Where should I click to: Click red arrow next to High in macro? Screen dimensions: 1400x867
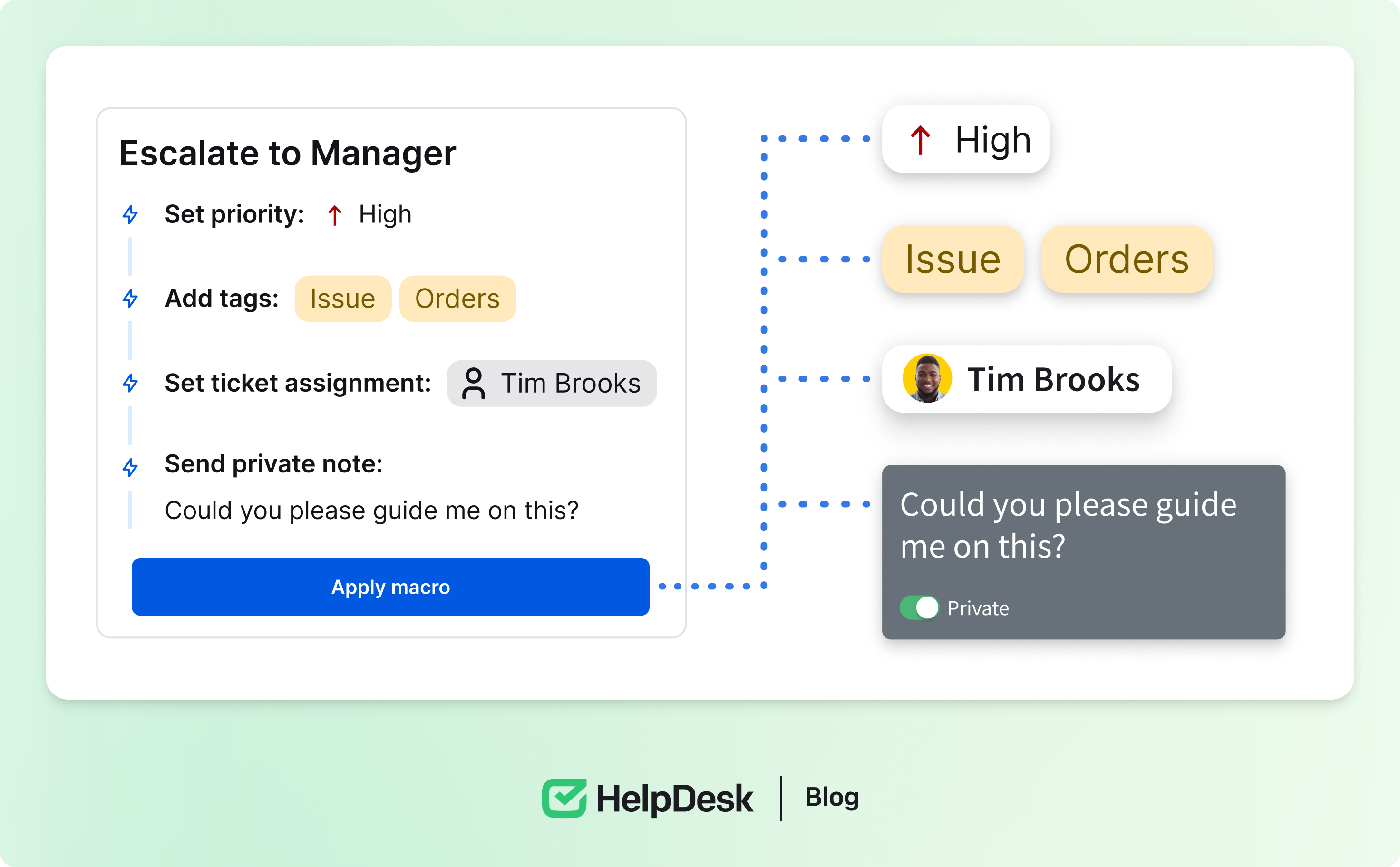[x=335, y=215]
